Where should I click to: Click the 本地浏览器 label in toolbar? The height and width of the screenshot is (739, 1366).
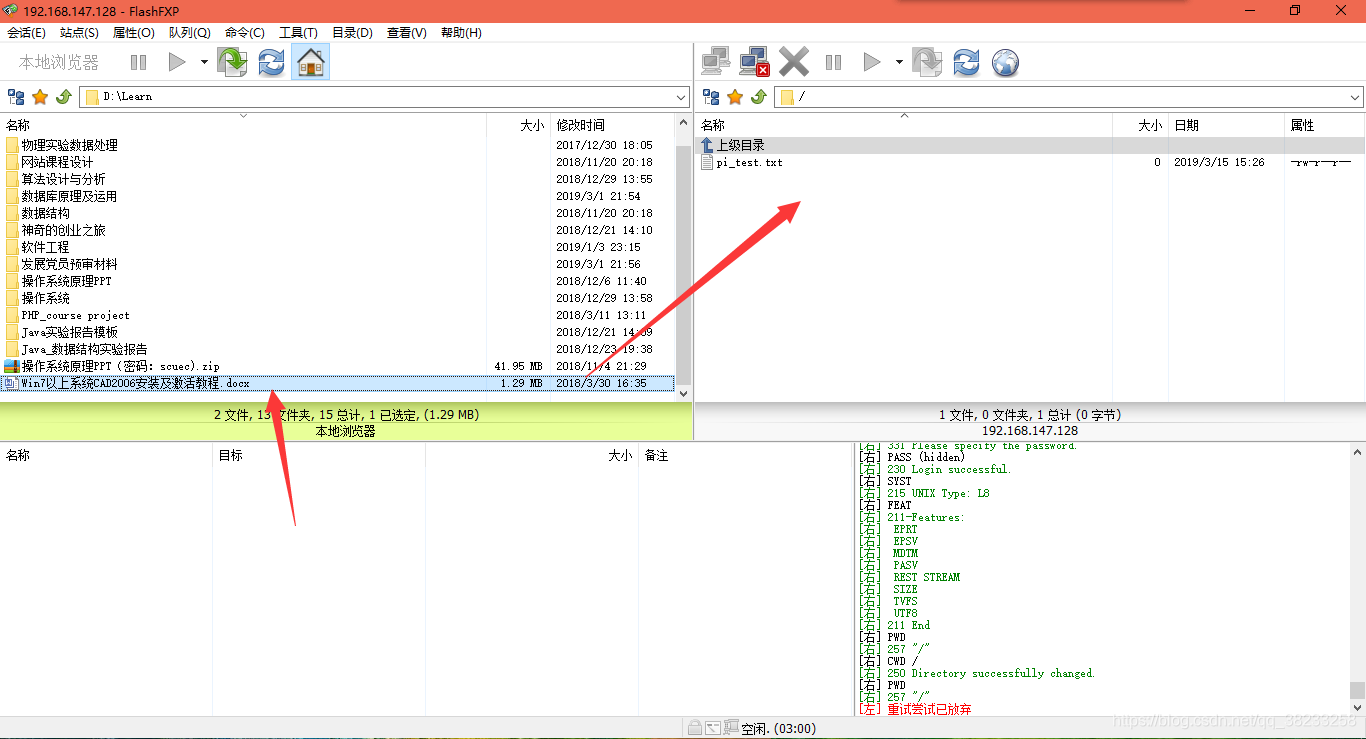[59, 62]
